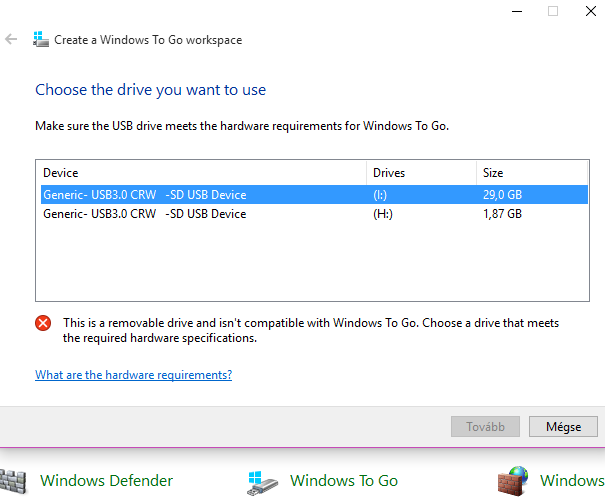Screen dimensions: 605x500
Task: Click the 1,87 GB size value
Action: pyautogui.click(x=502, y=214)
